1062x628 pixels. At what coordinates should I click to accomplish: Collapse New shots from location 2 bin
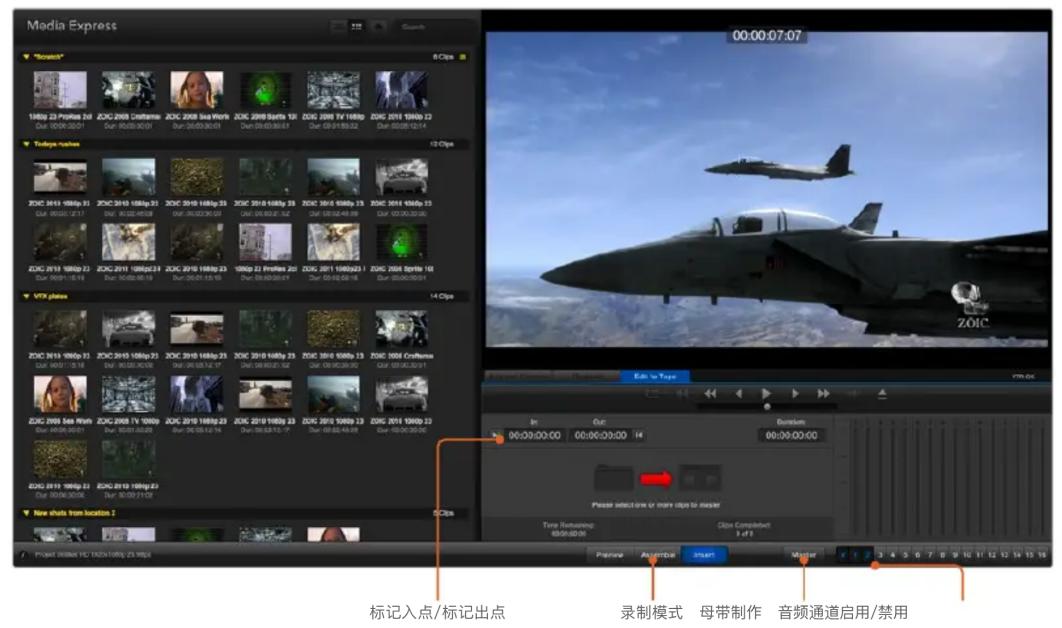tap(26, 514)
